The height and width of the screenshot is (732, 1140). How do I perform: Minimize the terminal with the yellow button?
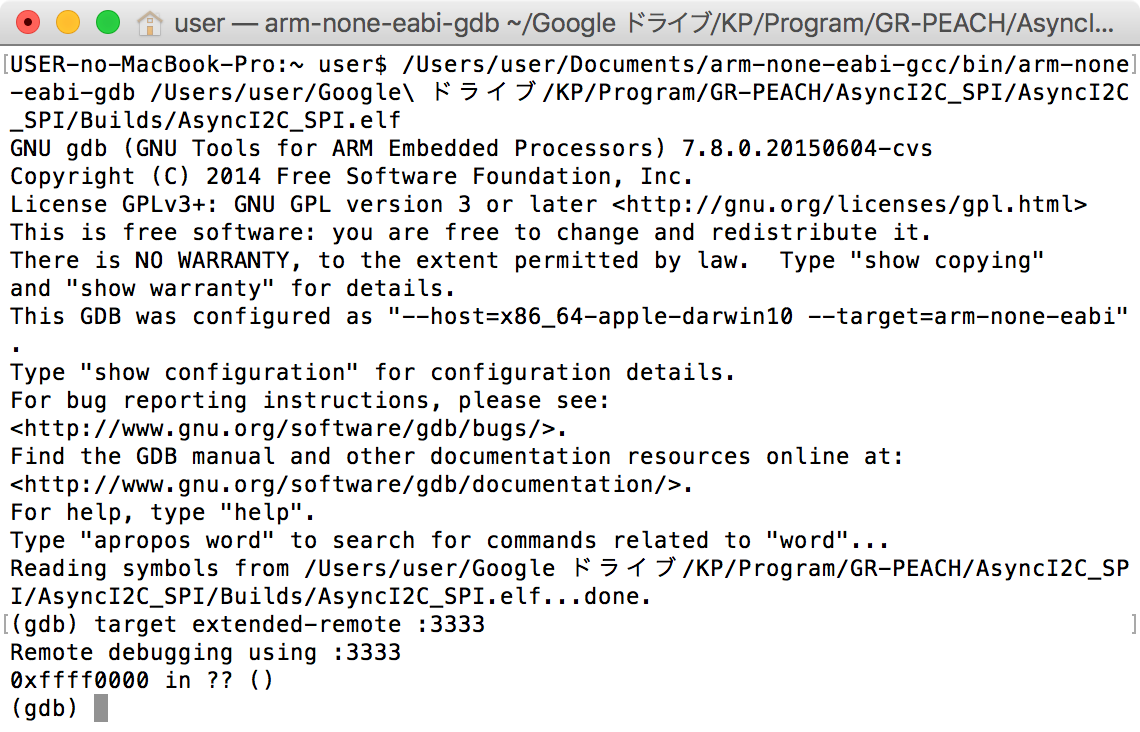click(x=68, y=22)
